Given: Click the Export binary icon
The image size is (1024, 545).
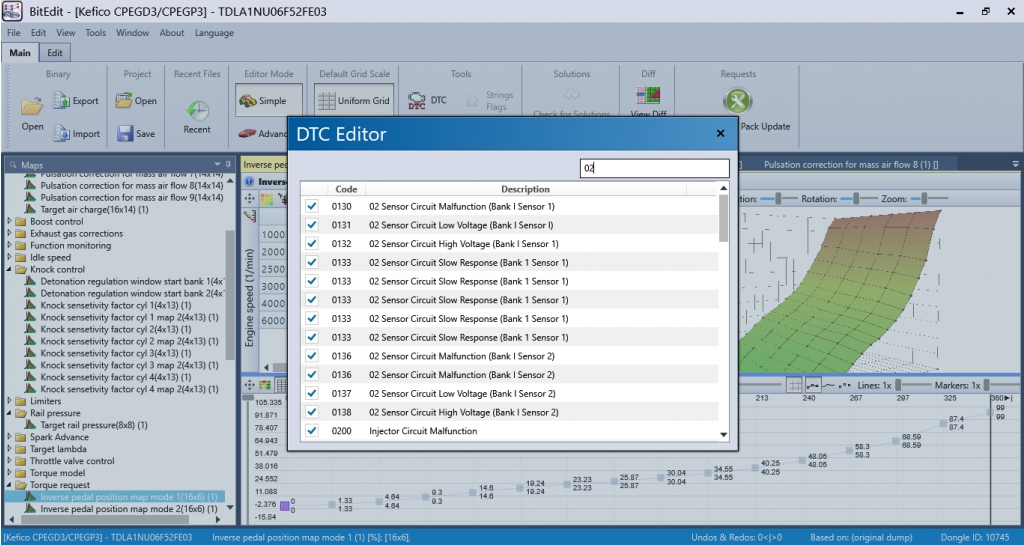Looking at the screenshot, I should [x=62, y=100].
